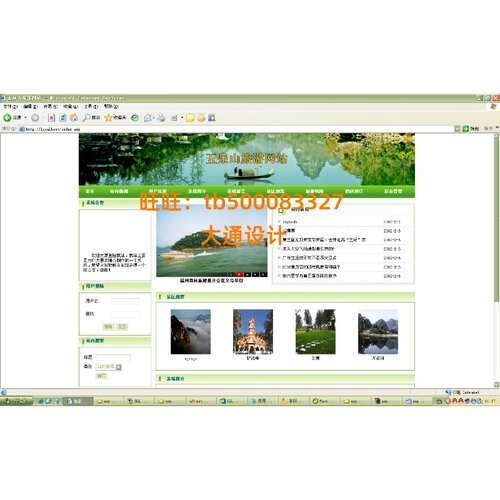Open the lake reflection mountain thumbnail
This screenshot has width=500, height=500.
378,332
